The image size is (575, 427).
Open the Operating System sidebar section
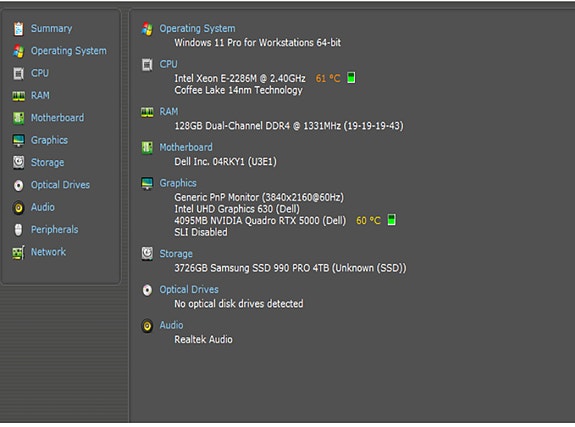pyautogui.click(x=69, y=51)
